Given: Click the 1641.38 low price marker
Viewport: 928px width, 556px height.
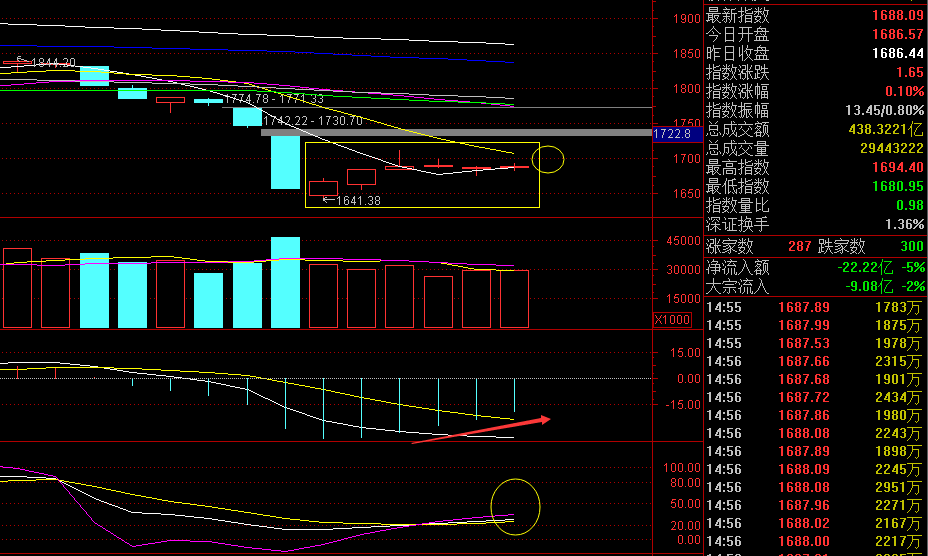Looking at the screenshot, I should point(355,200).
